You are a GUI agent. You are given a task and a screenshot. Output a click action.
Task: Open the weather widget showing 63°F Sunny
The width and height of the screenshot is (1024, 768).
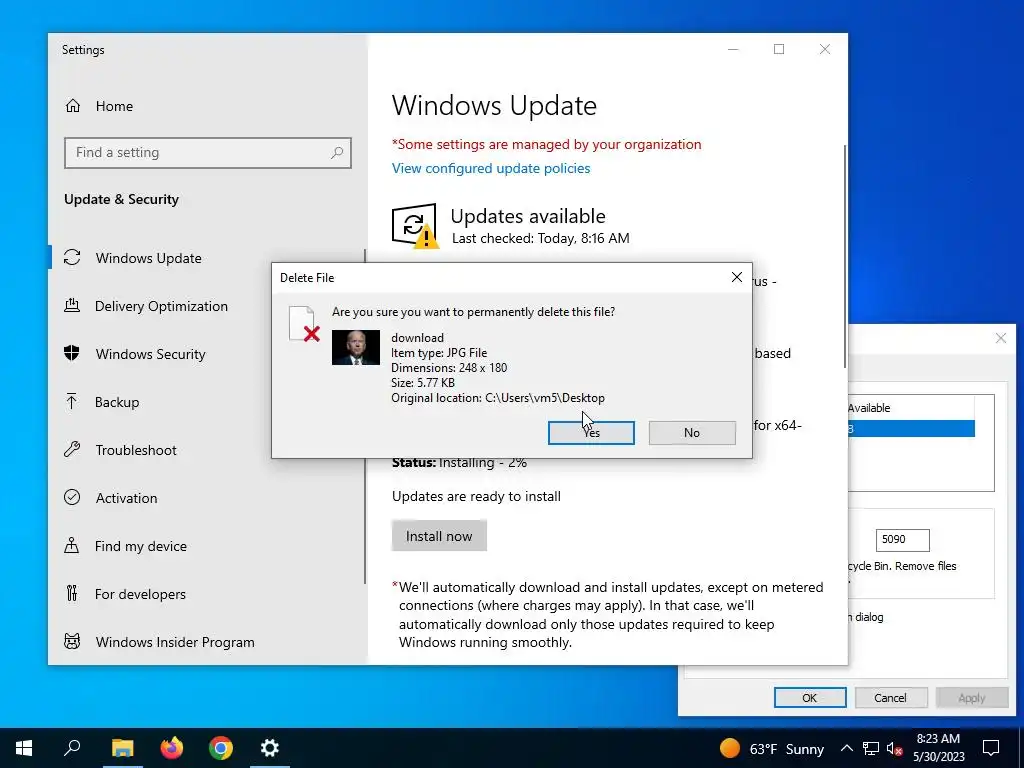click(771, 748)
